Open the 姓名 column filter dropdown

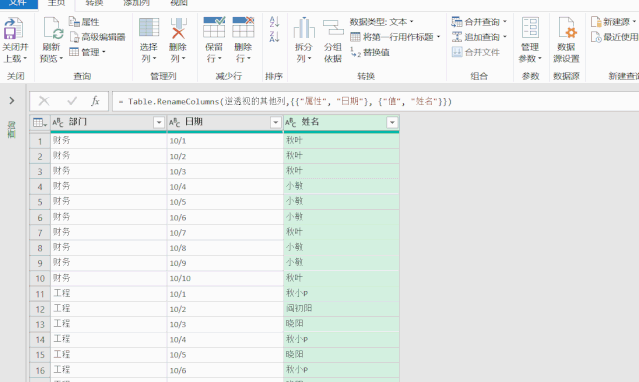click(x=392, y=122)
